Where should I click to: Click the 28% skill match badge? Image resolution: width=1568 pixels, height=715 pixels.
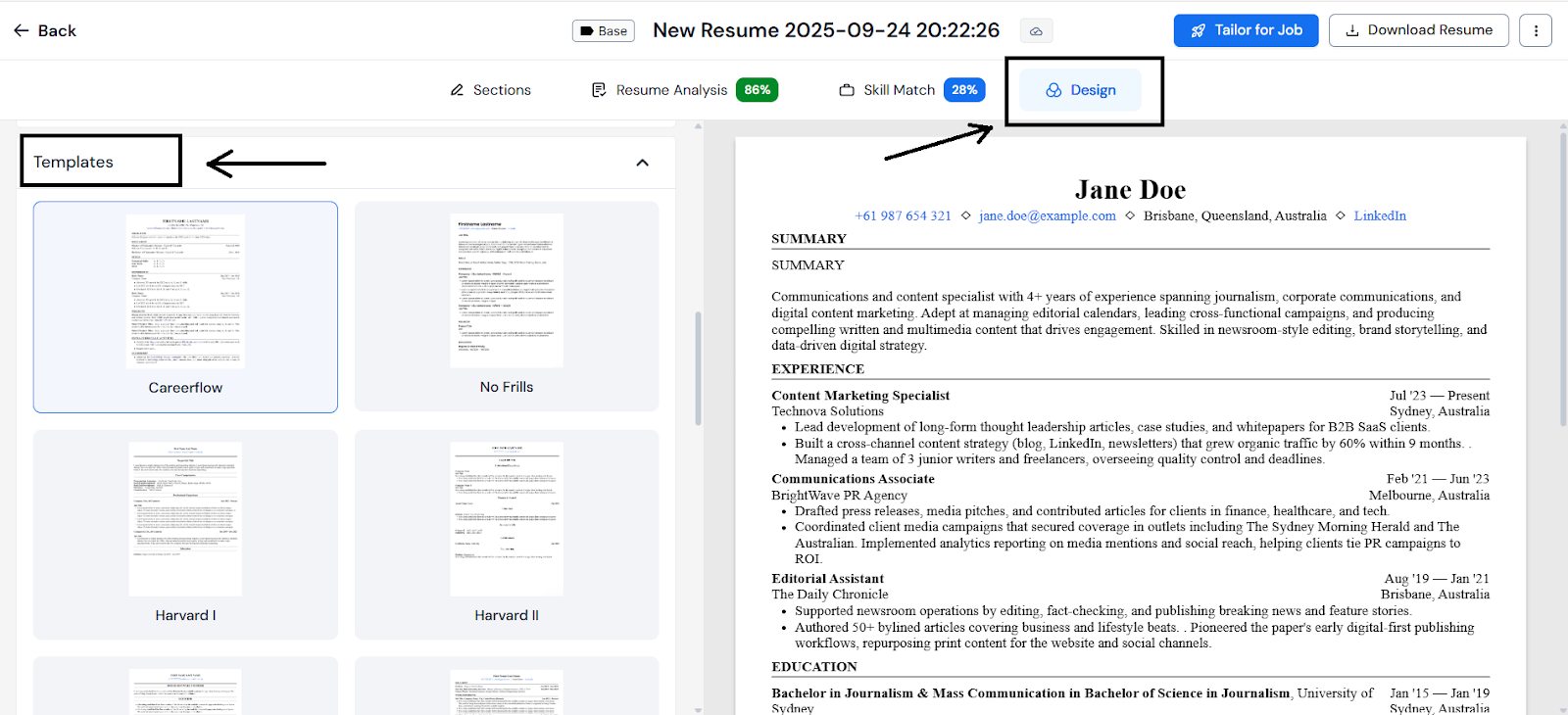pos(964,90)
